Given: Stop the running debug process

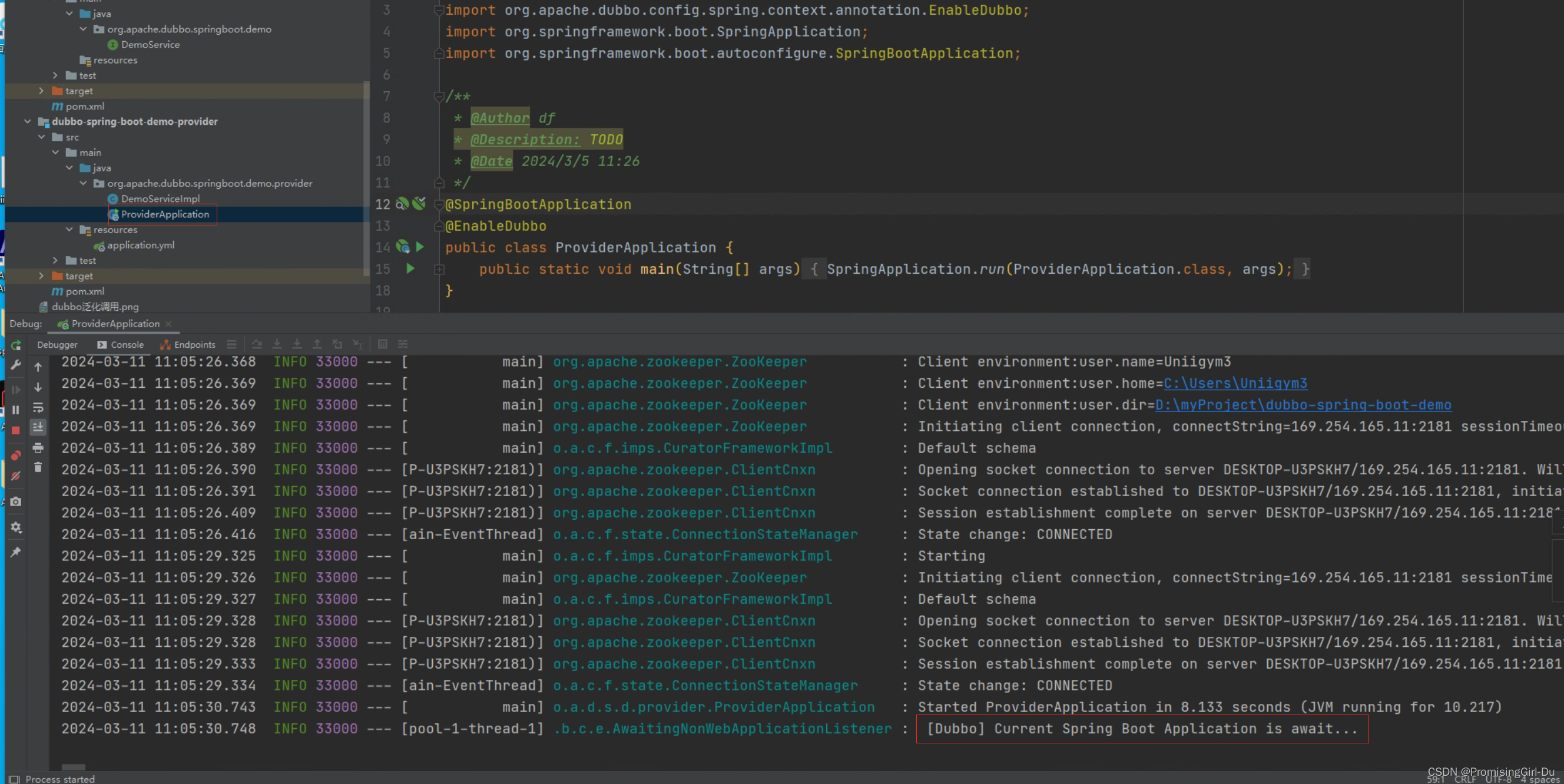Looking at the screenshot, I should click(x=16, y=430).
